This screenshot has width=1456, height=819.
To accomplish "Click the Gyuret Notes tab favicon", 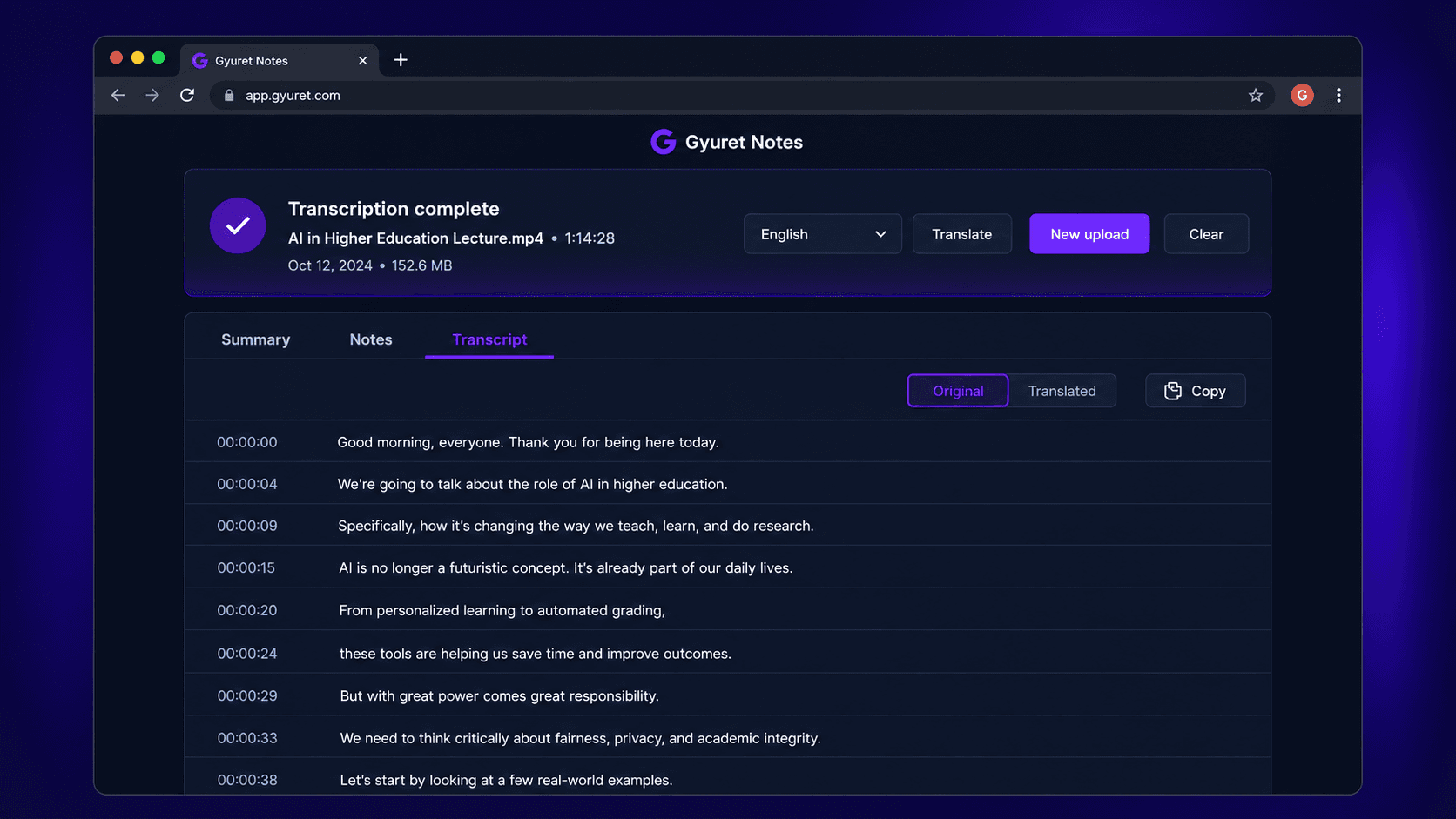I will click(200, 61).
